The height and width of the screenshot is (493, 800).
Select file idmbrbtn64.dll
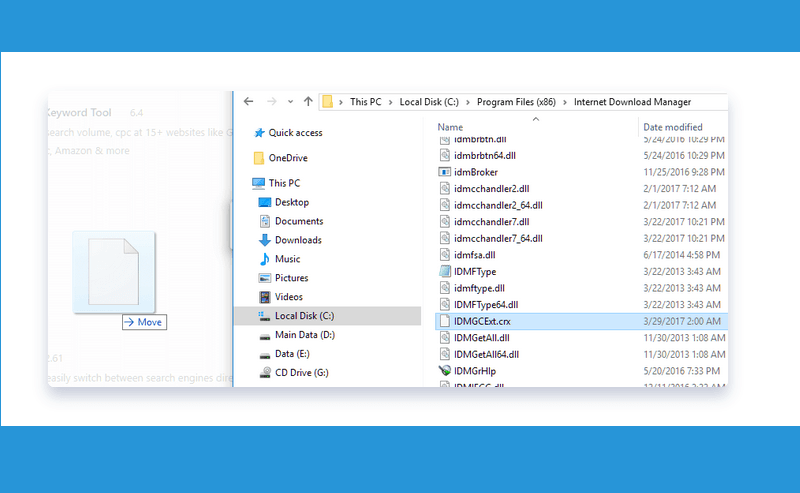(485, 156)
